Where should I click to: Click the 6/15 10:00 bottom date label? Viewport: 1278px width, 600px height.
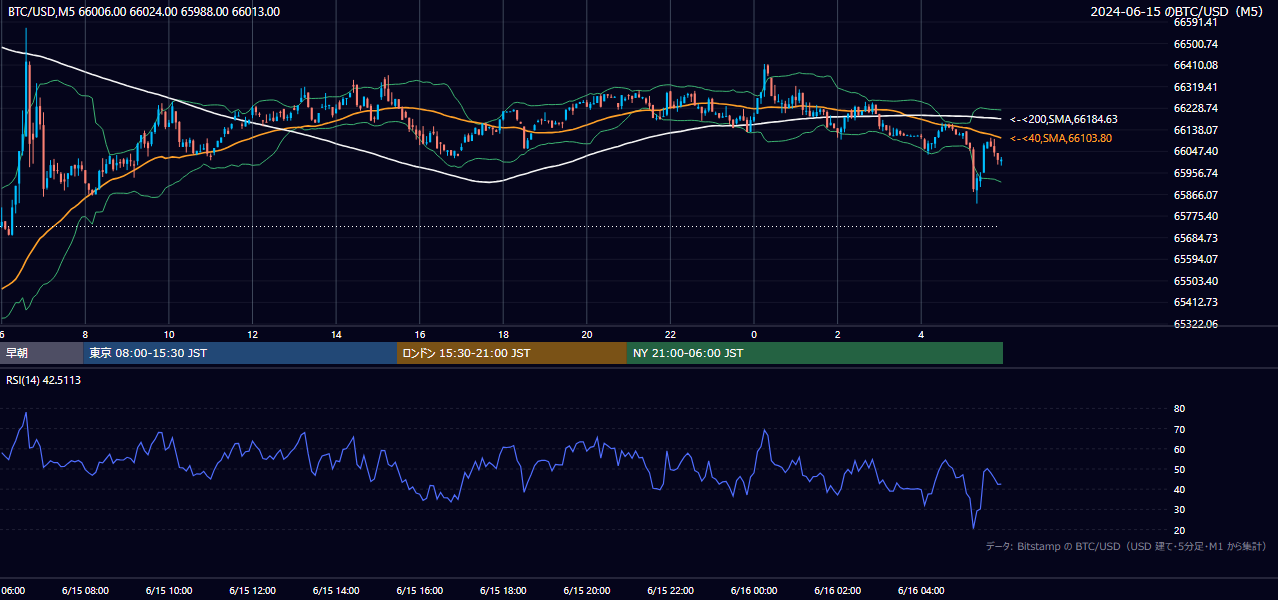click(169, 590)
